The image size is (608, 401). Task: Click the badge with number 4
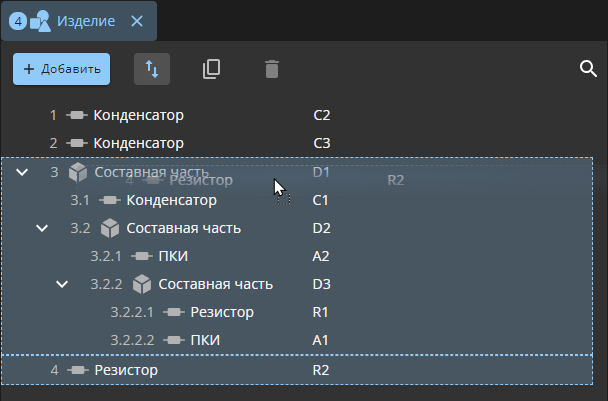pos(18,21)
